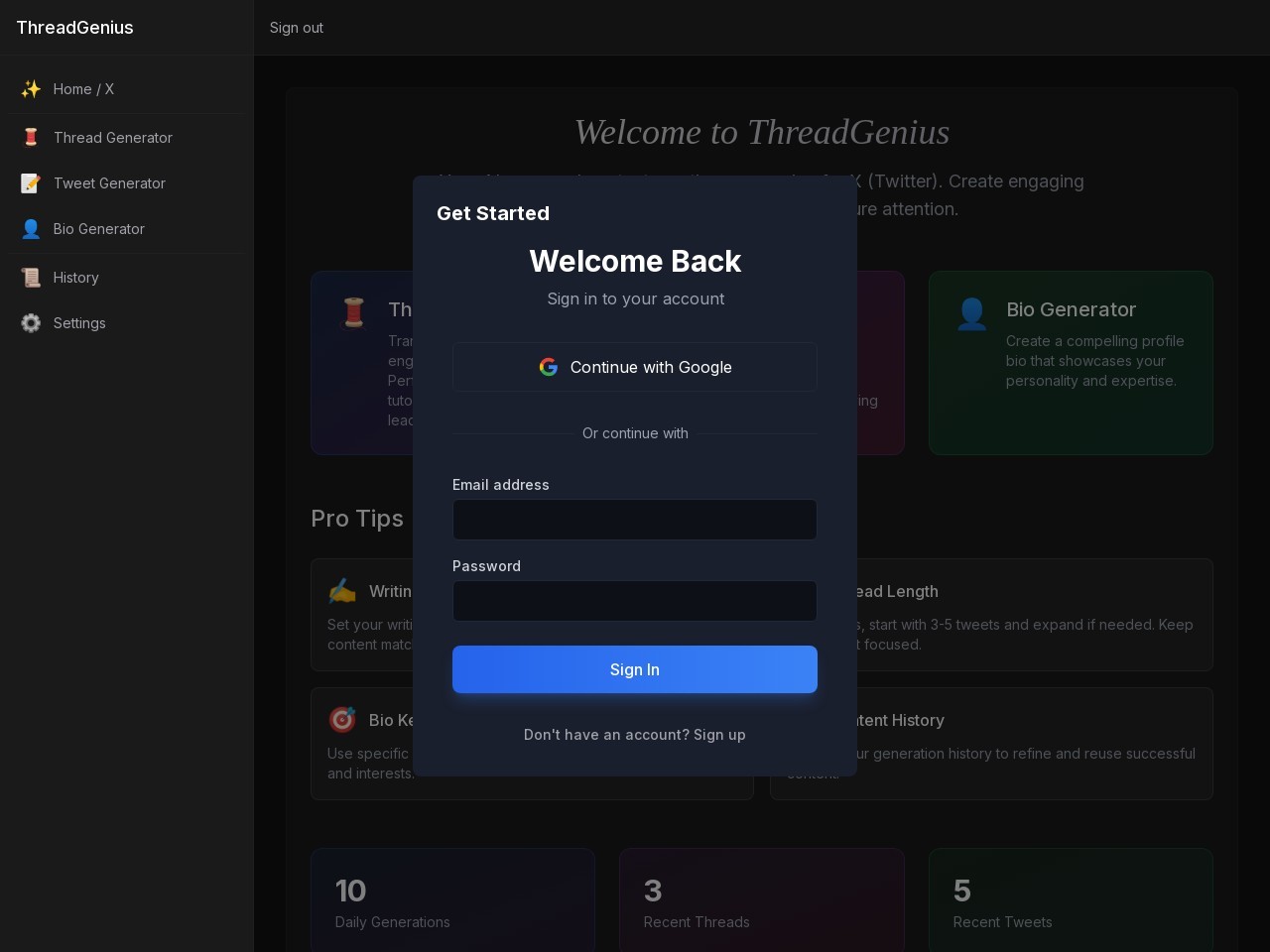Open Home / X in the sidebar

point(127,89)
